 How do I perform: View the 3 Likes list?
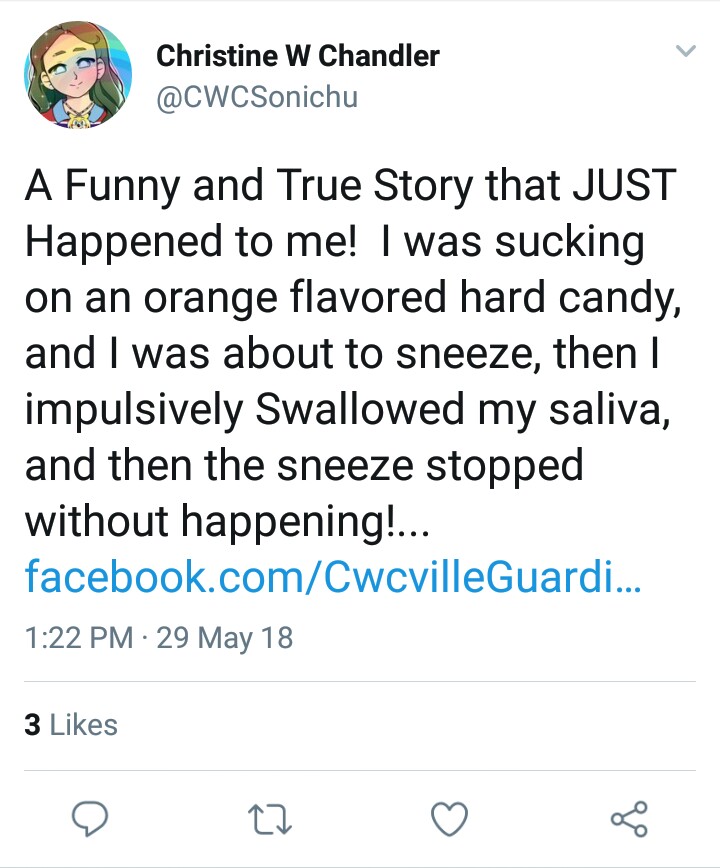click(71, 725)
